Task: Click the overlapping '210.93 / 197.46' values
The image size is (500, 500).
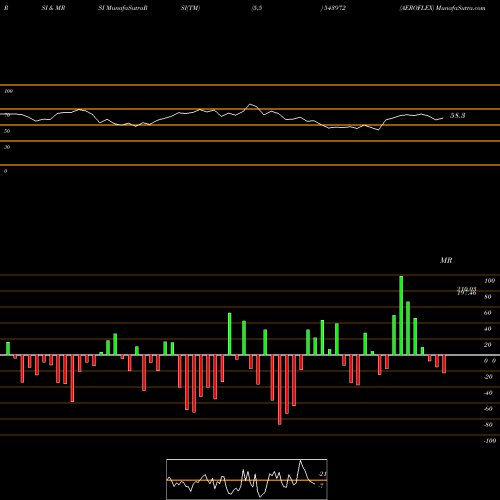Action: pyautogui.click(x=467, y=291)
